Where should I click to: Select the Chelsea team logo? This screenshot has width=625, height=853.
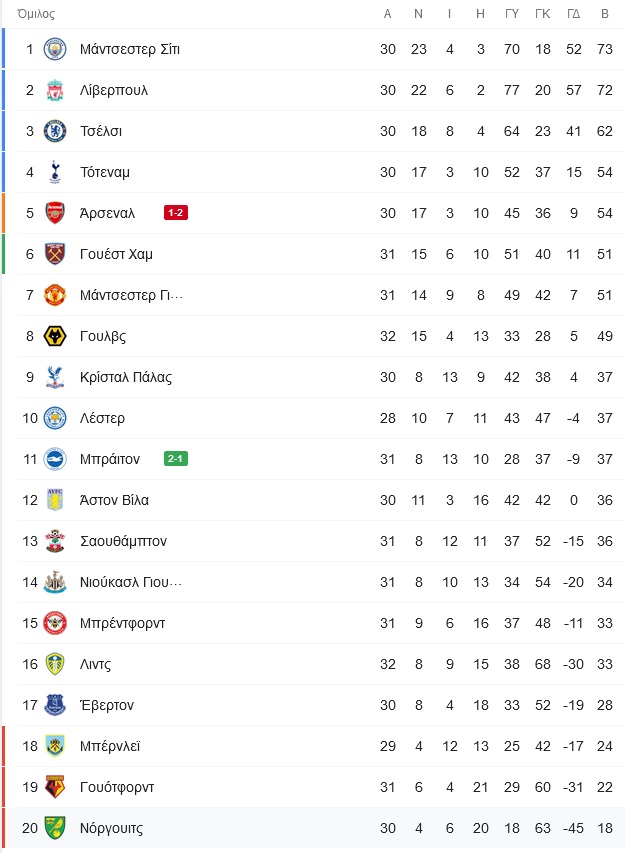point(55,131)
